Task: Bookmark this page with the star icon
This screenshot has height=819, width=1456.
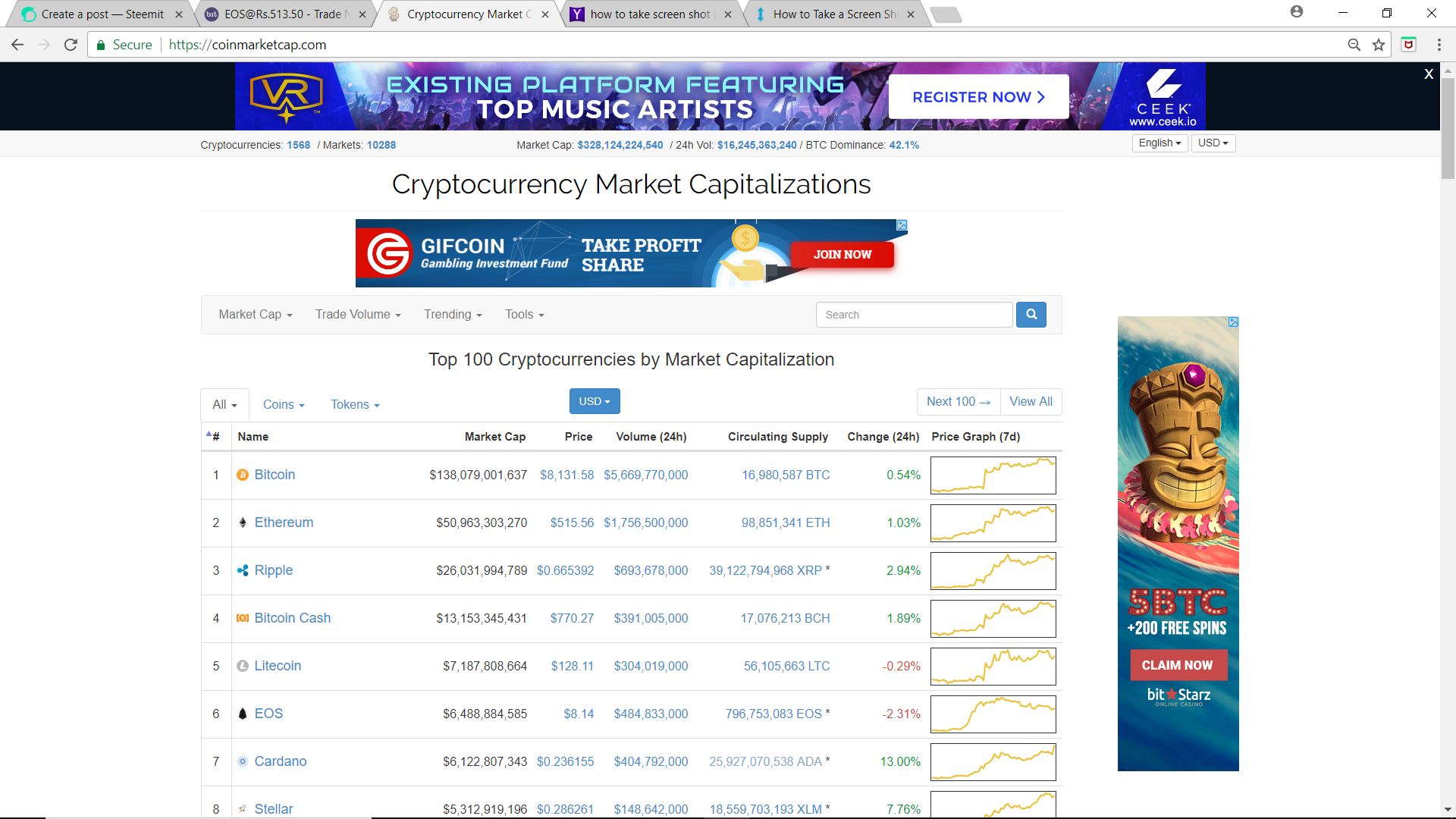Action: [1379, 45]
